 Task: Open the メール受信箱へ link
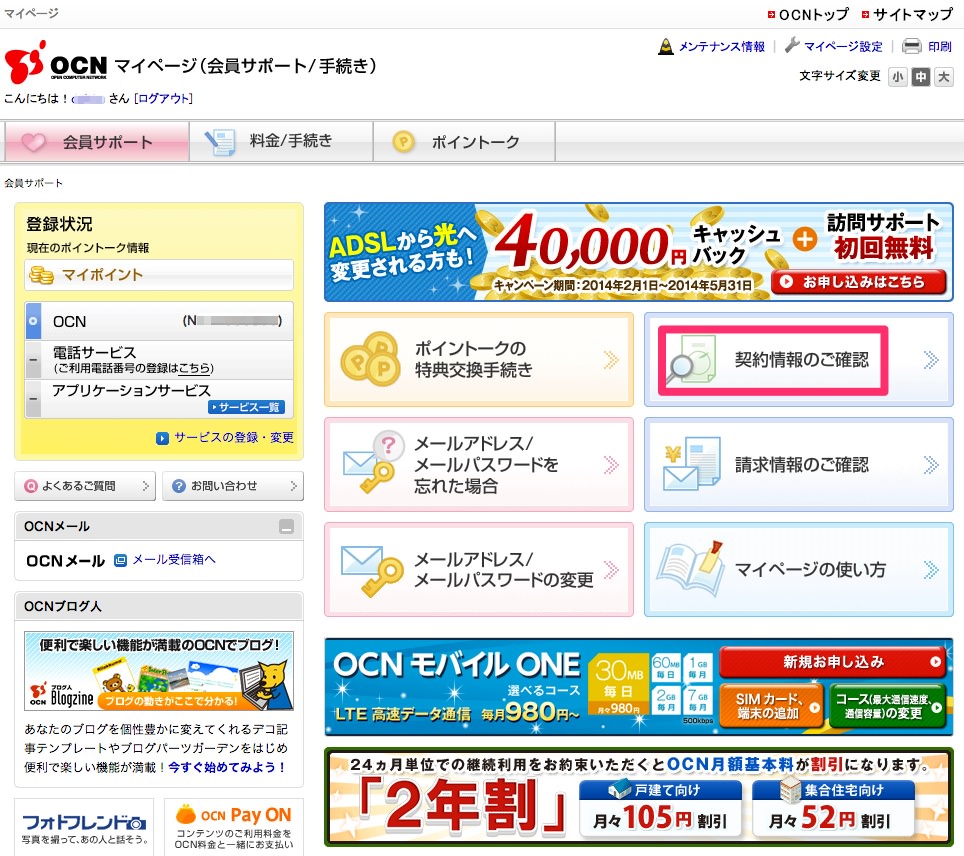coord(174,560)
